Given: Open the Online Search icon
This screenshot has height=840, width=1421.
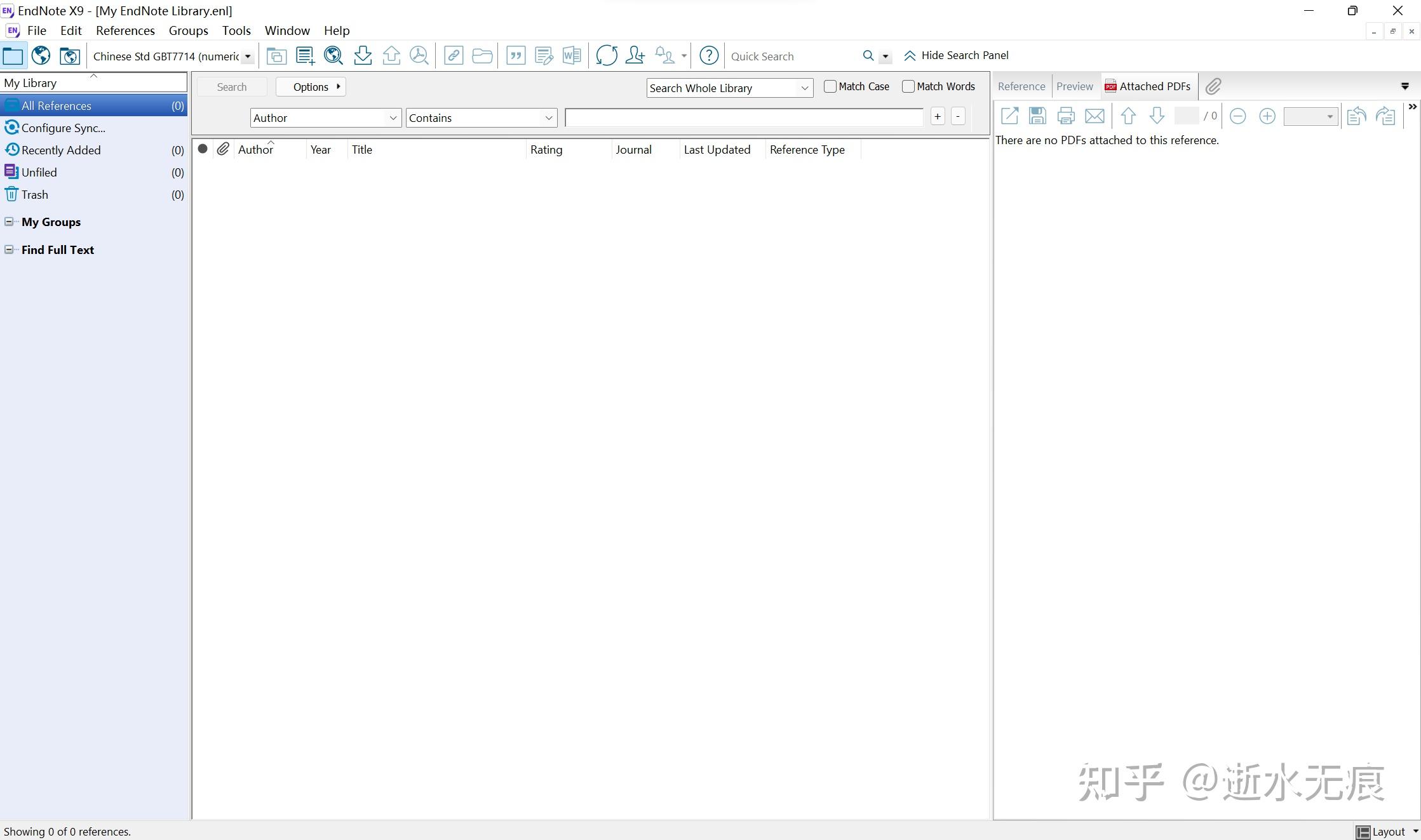Looking at the screenshot, I should (x=333, y=56).
